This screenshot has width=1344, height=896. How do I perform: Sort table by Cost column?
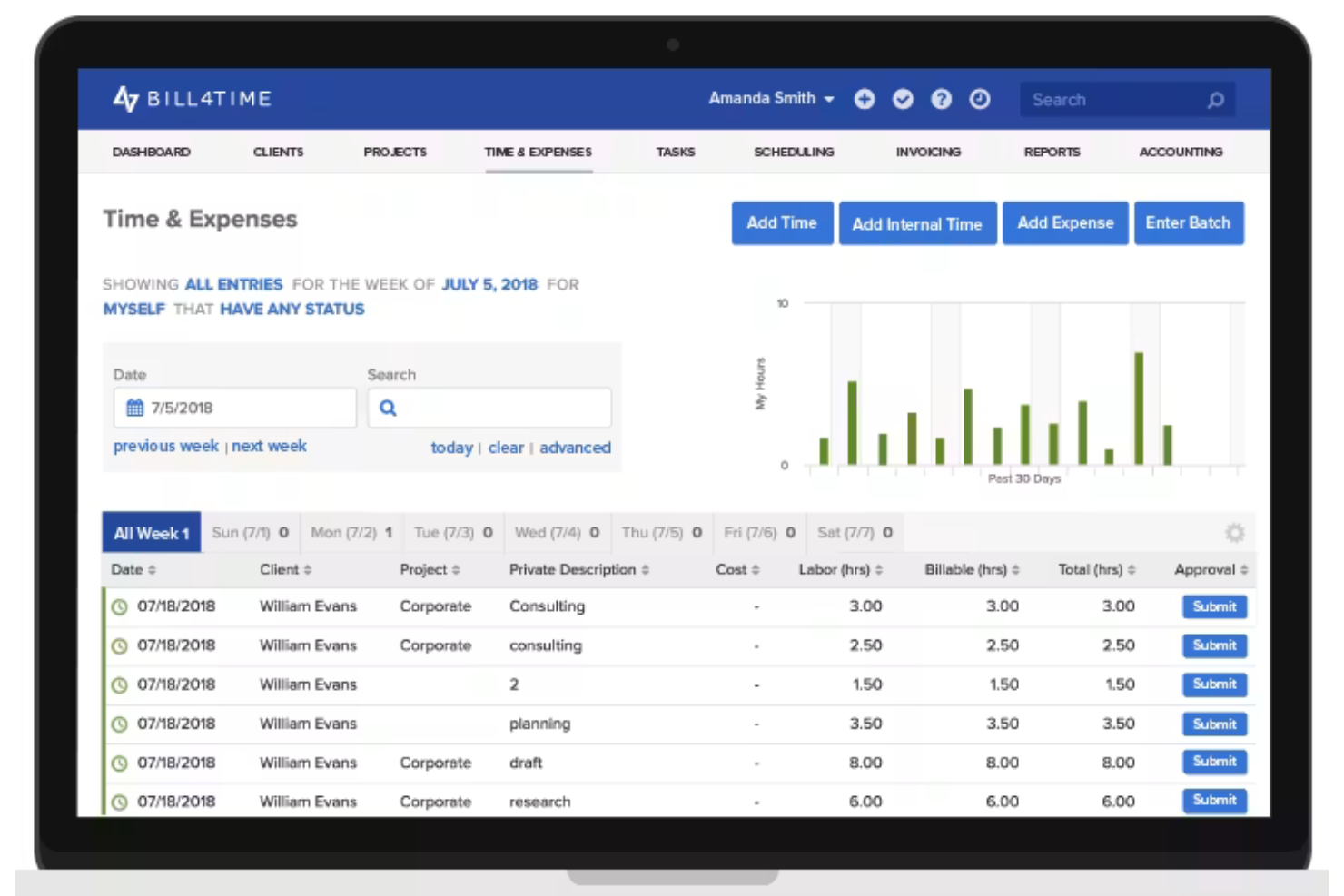(x=736, y=569)
